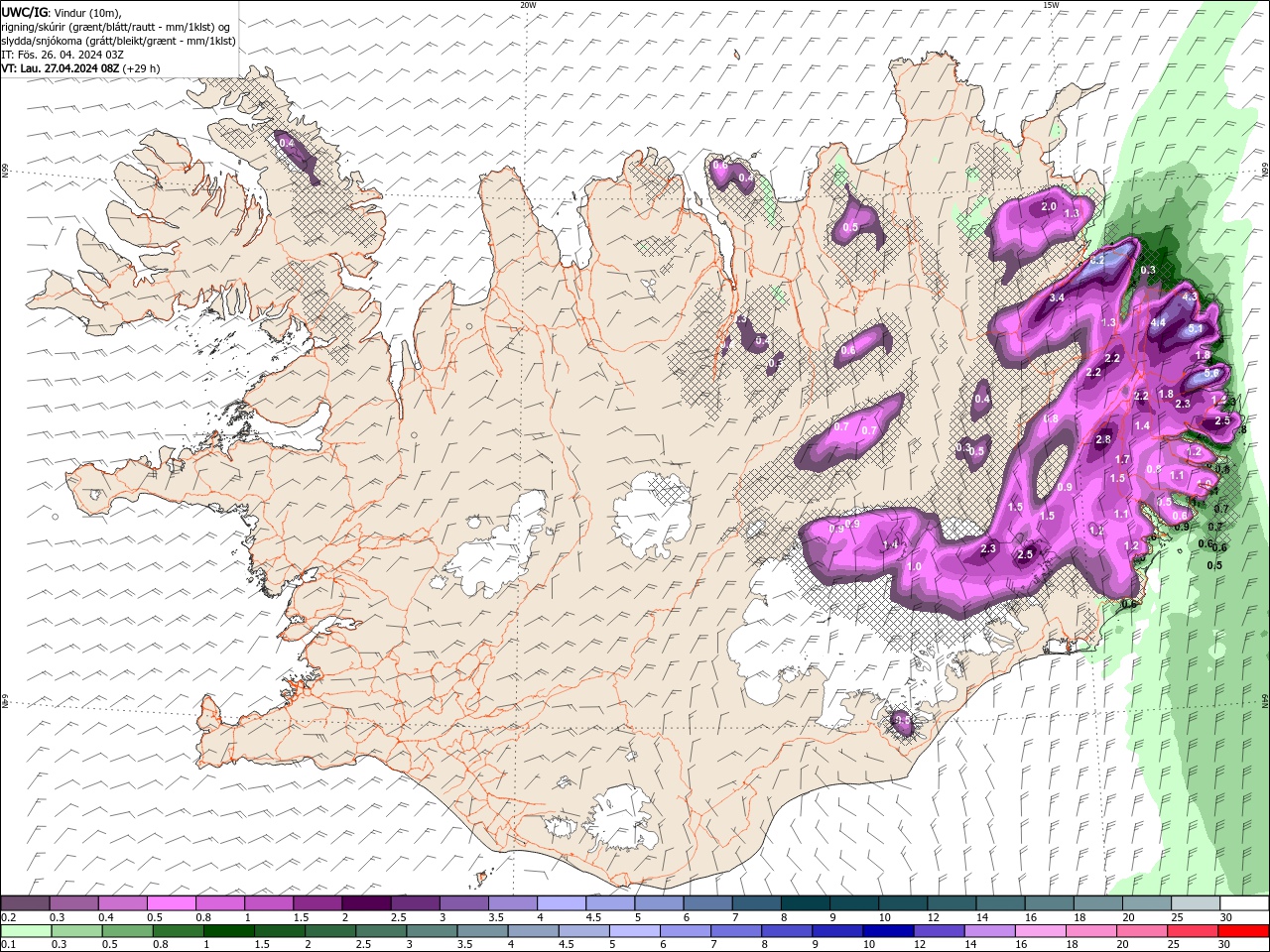Select the light pink rain swatch starting at 16
Screen dimensions: 1270x952
1040,931
